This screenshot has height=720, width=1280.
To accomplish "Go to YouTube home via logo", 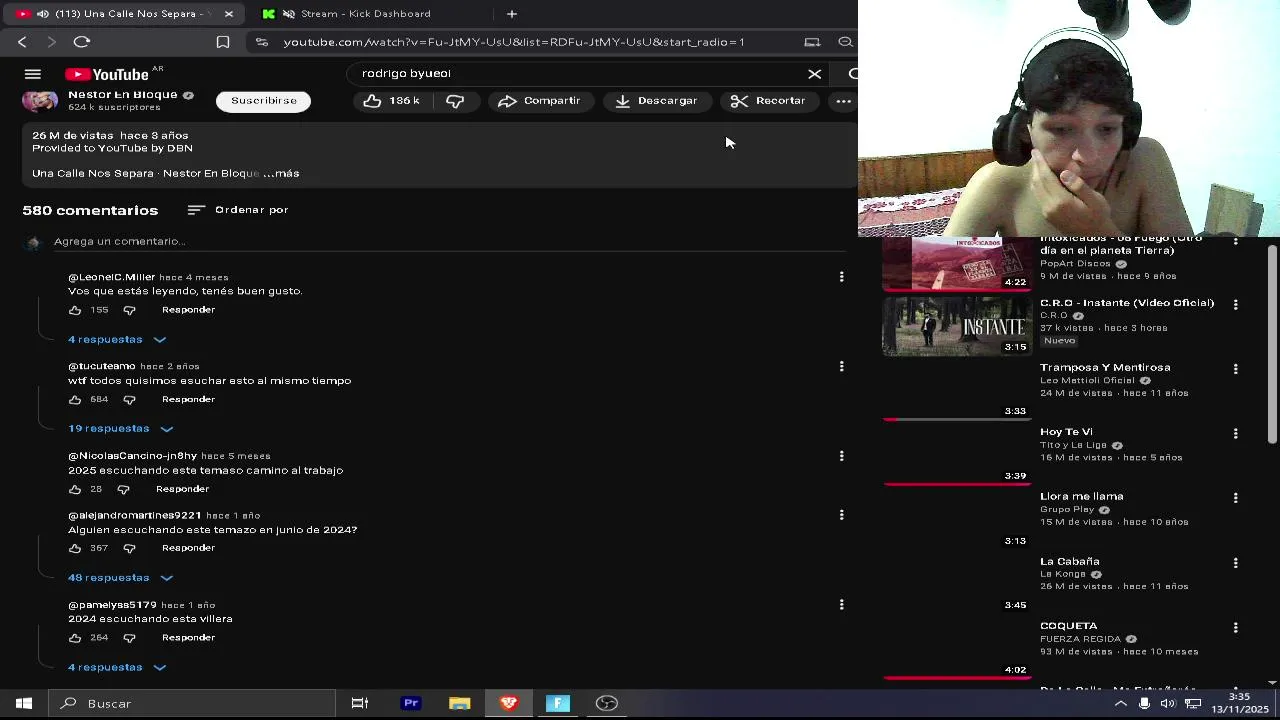I will (107, 74).
